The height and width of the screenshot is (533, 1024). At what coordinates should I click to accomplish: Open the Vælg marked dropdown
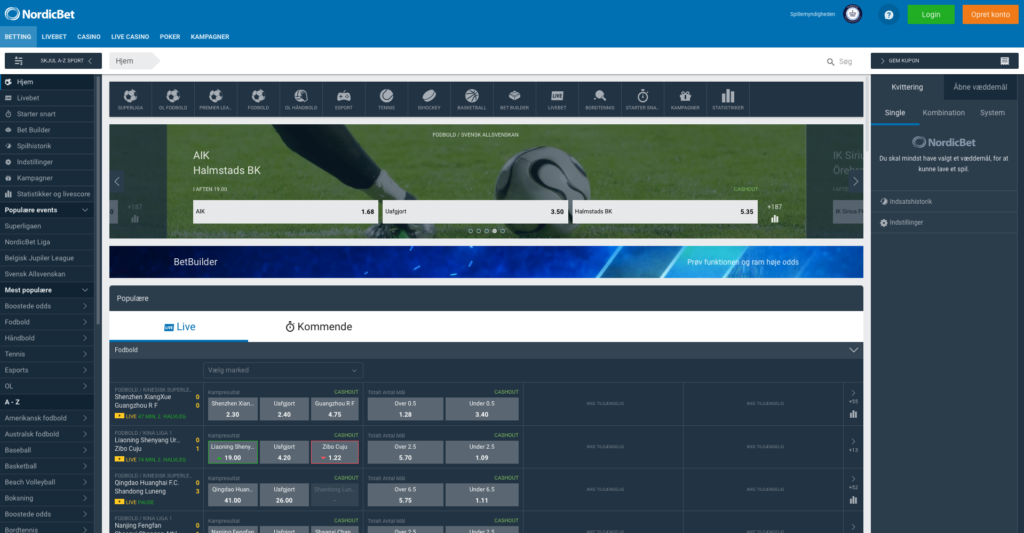pyautogui.click(x=283, y=370)
